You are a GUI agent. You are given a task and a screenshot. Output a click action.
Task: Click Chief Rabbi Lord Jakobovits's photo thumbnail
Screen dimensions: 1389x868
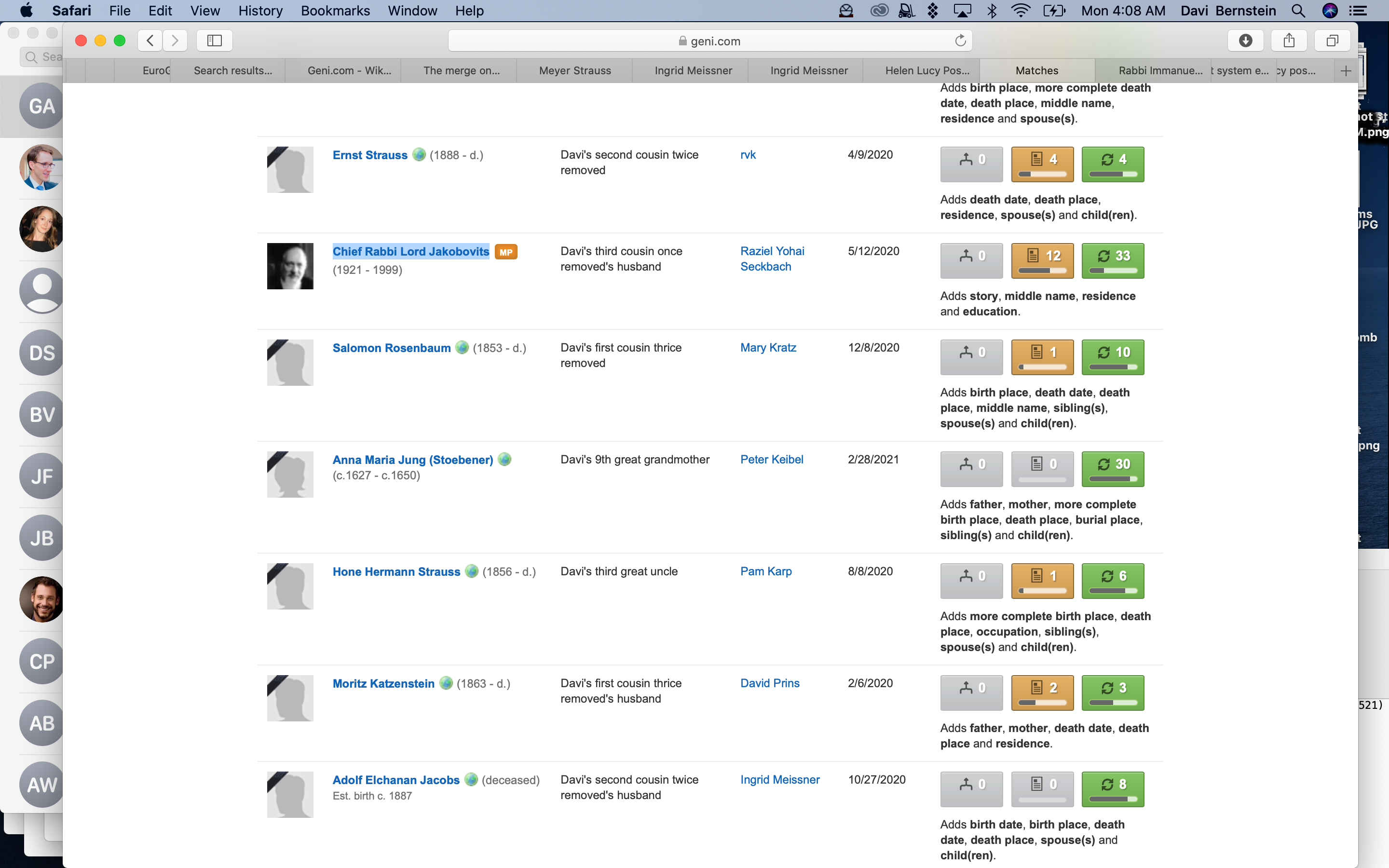tap(290, 266)
